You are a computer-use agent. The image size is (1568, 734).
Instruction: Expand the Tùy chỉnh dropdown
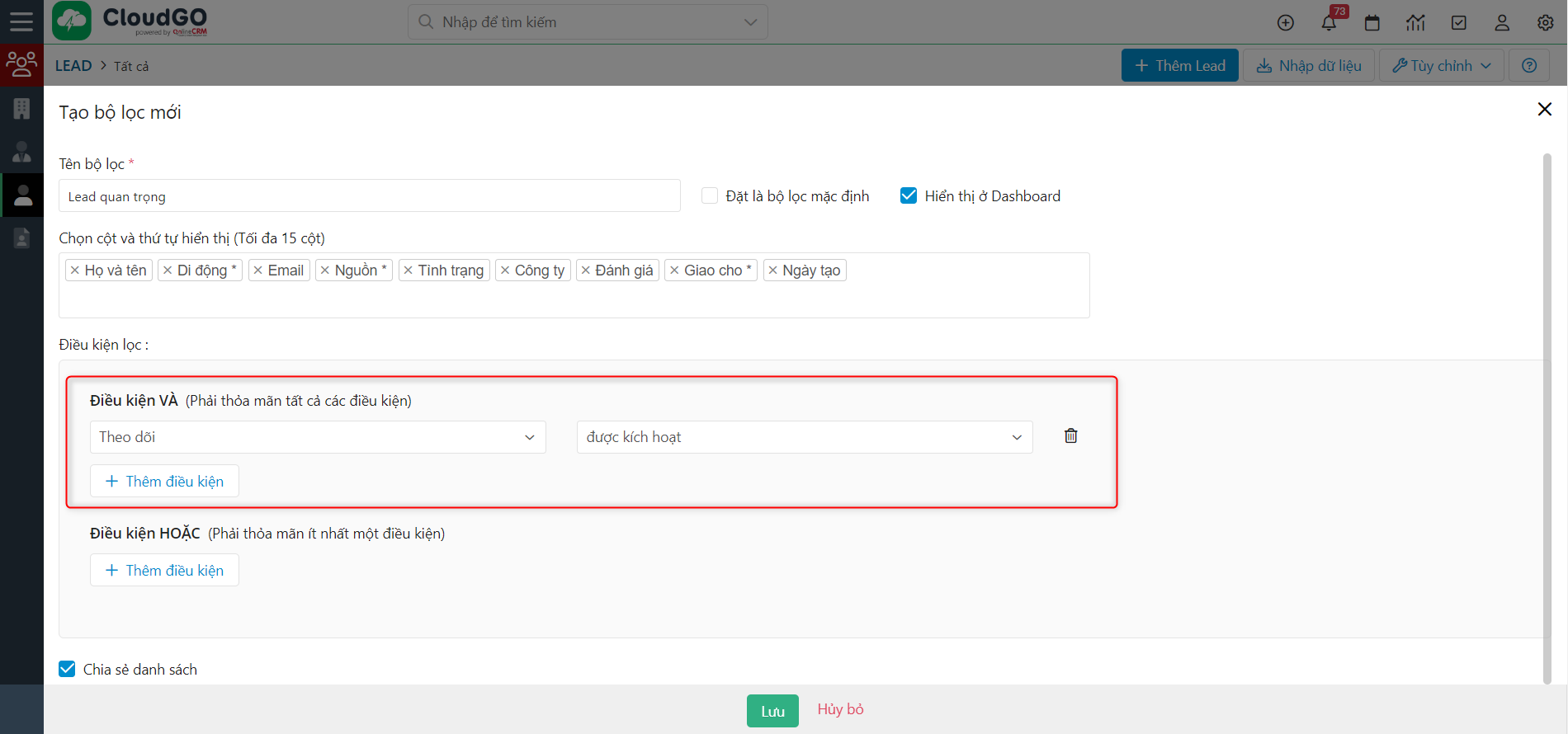coord(1442,65)
